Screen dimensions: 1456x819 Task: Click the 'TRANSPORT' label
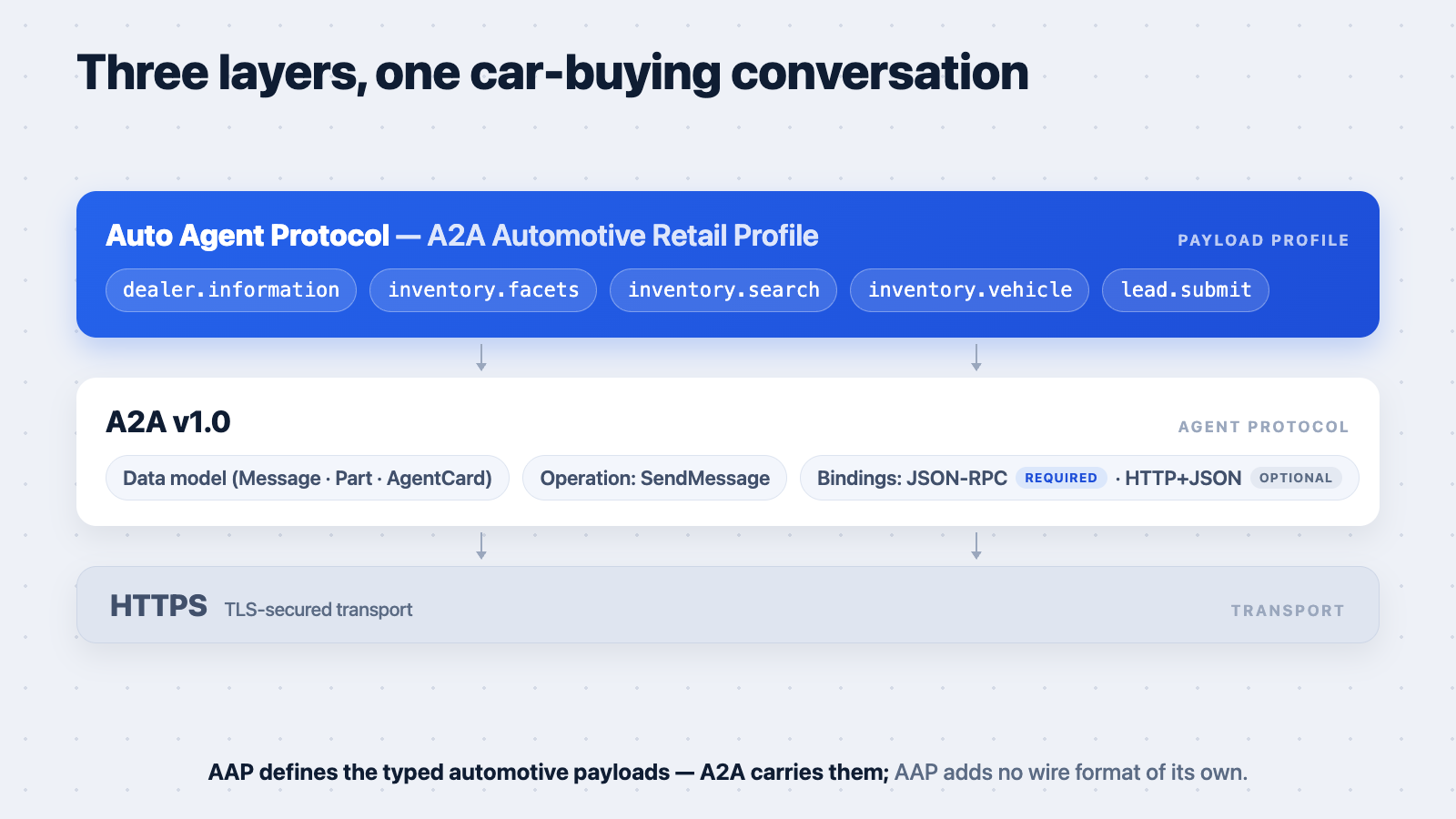[1288, 611]
